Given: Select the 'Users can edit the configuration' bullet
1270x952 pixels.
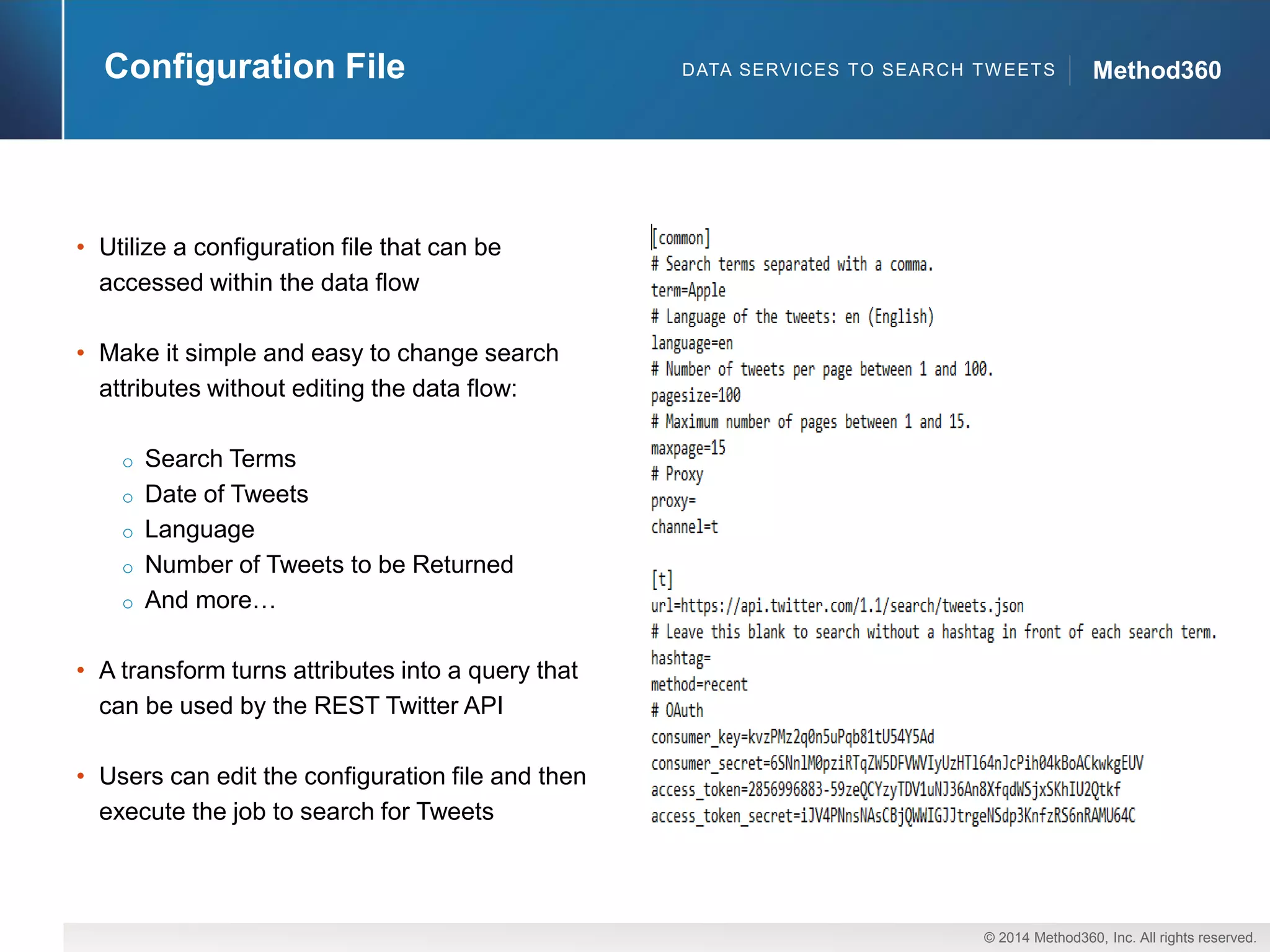Looking at the screenshot, I should [x=342, y=794].
